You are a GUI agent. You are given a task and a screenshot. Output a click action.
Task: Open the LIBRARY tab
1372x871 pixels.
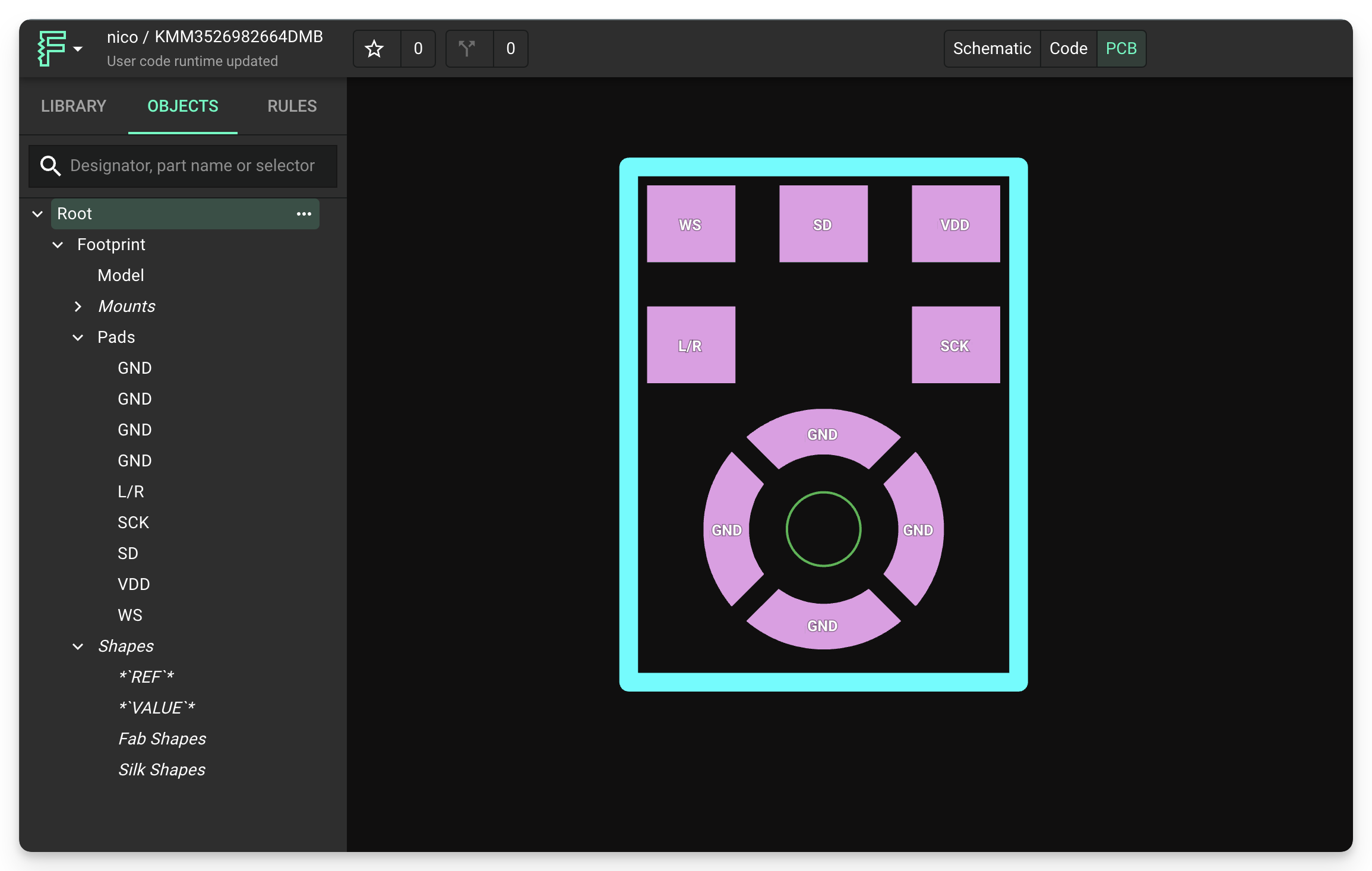(73, 106)
